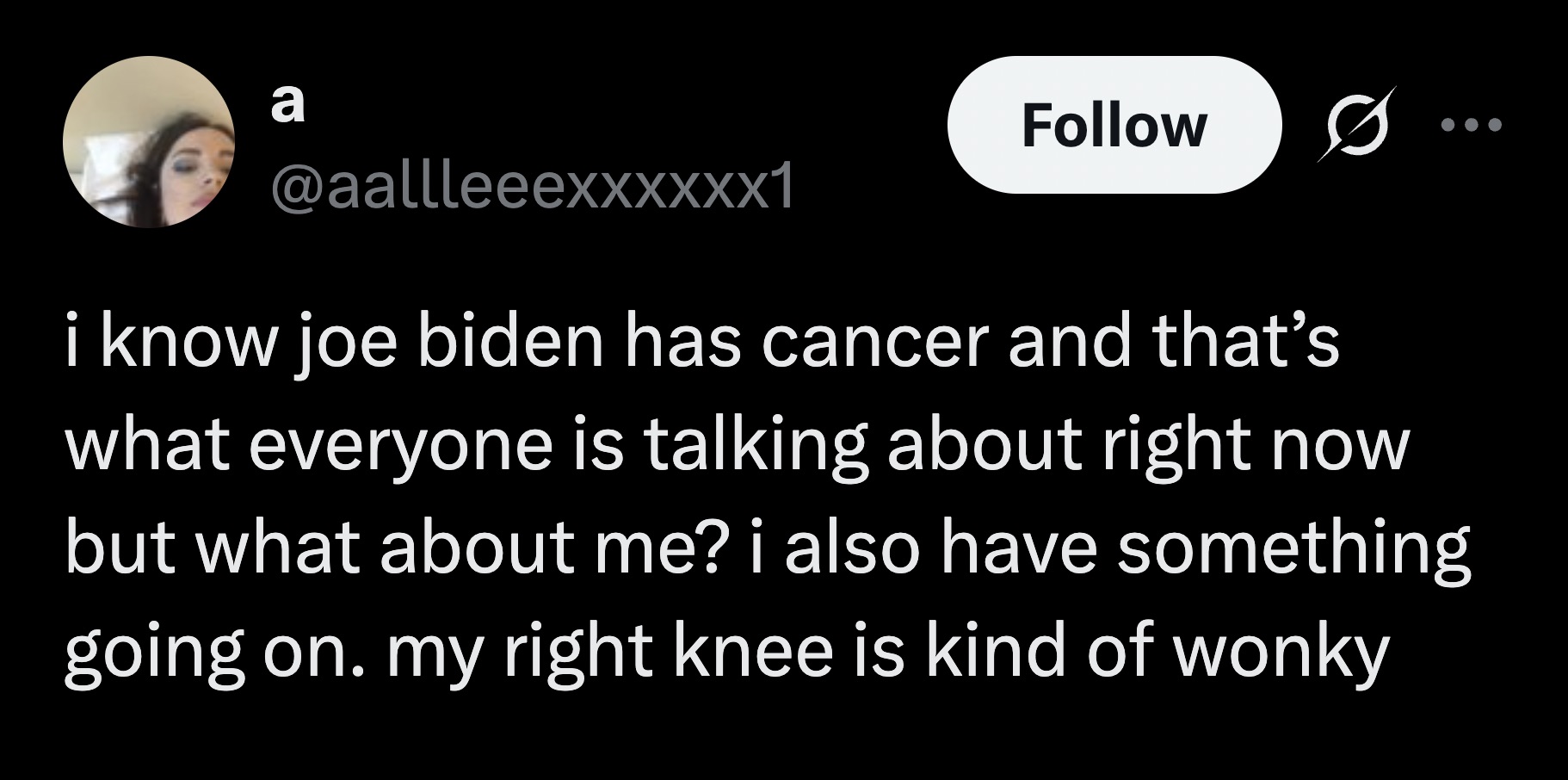
Task: Click the phrase "right knee" in the post
Action: pos(669,651)
